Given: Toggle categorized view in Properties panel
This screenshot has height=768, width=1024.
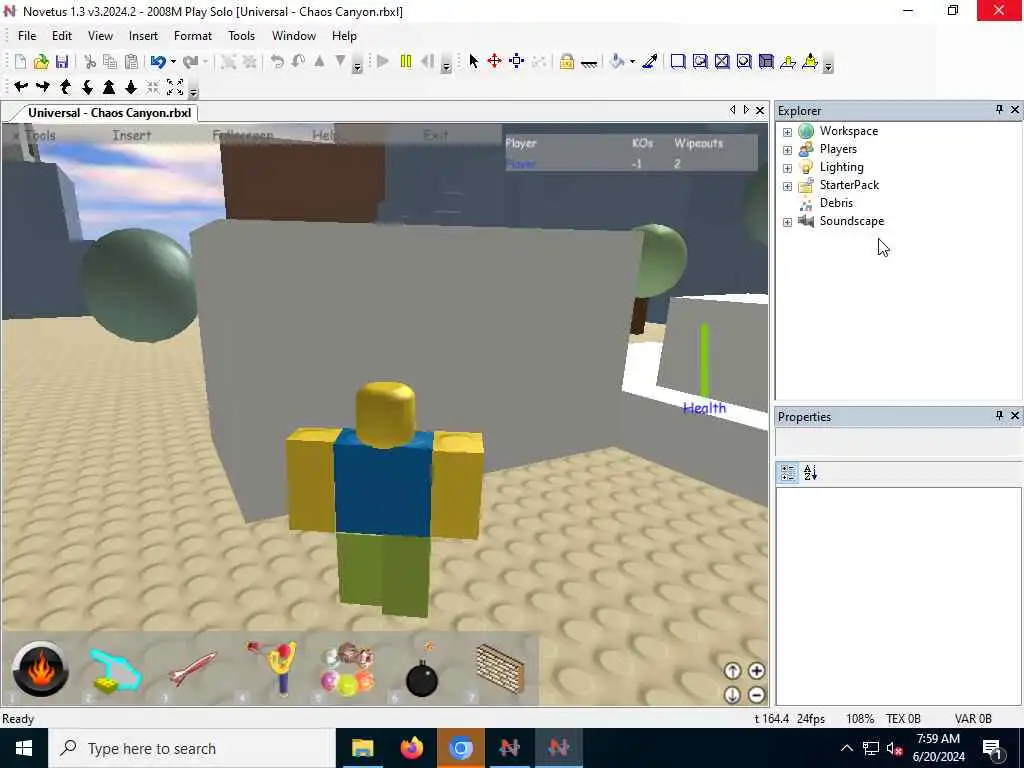Looking at the screenshot, I should pos(788,473).
